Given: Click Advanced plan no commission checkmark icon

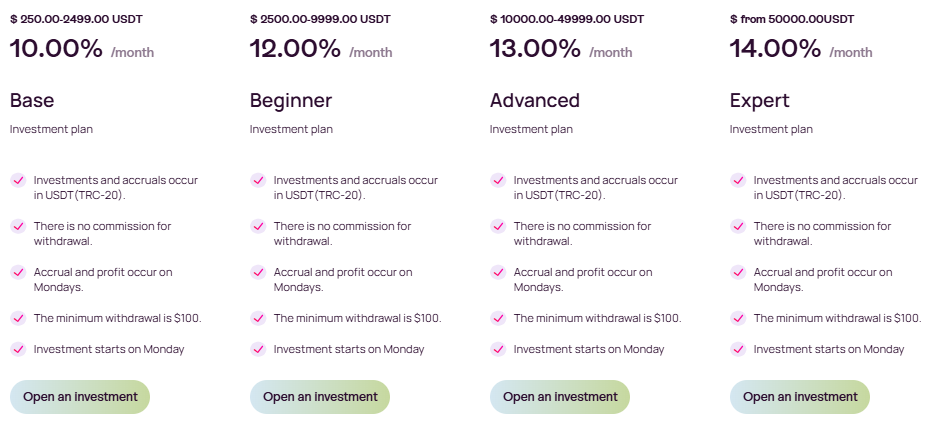Looking at the screenshot, I should 498,226.
